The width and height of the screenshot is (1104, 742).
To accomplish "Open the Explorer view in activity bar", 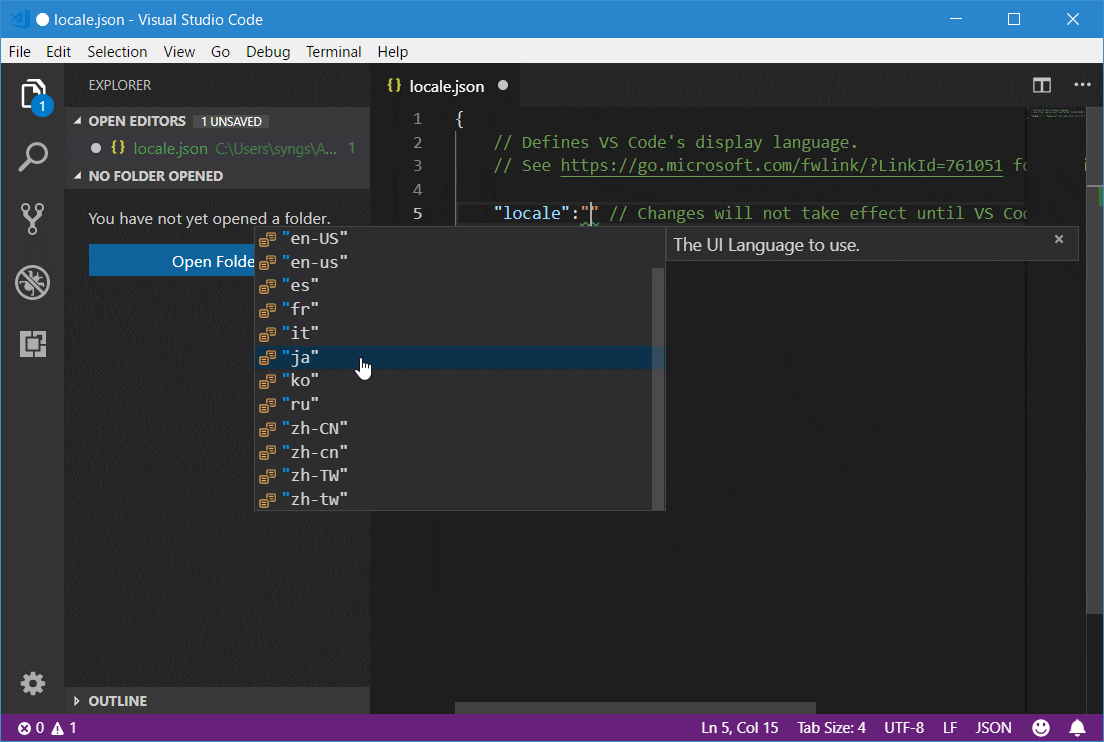I will pyautogui.click(x=33, y=96).
